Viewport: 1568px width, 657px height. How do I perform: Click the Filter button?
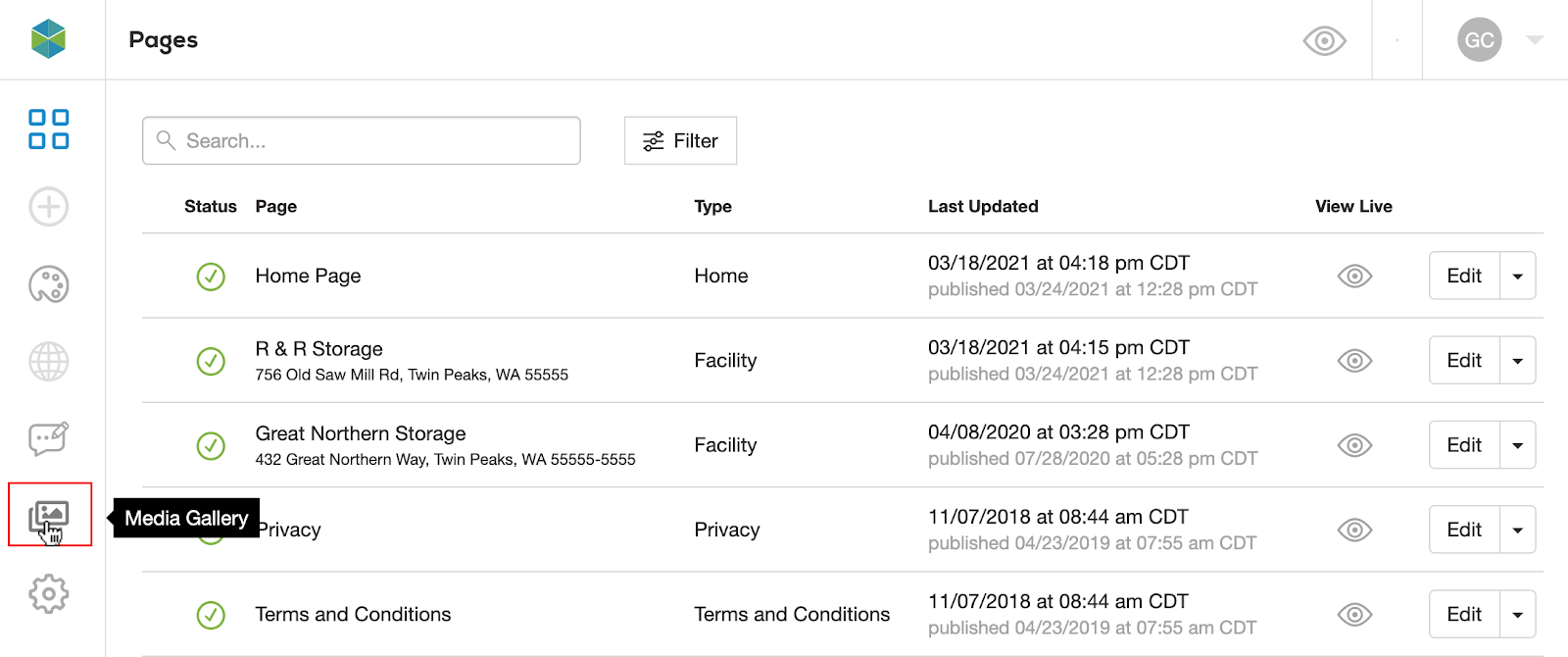coord(680,141)
